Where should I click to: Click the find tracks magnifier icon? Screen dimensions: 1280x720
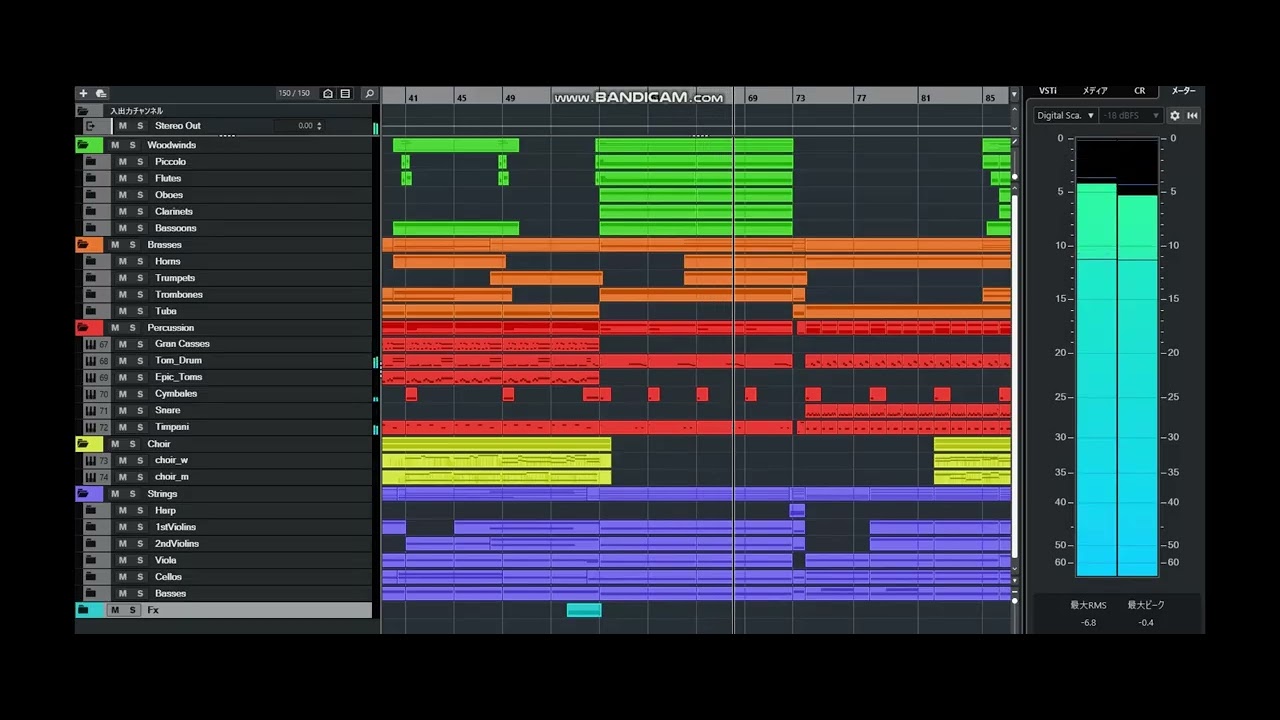(369, 93)
